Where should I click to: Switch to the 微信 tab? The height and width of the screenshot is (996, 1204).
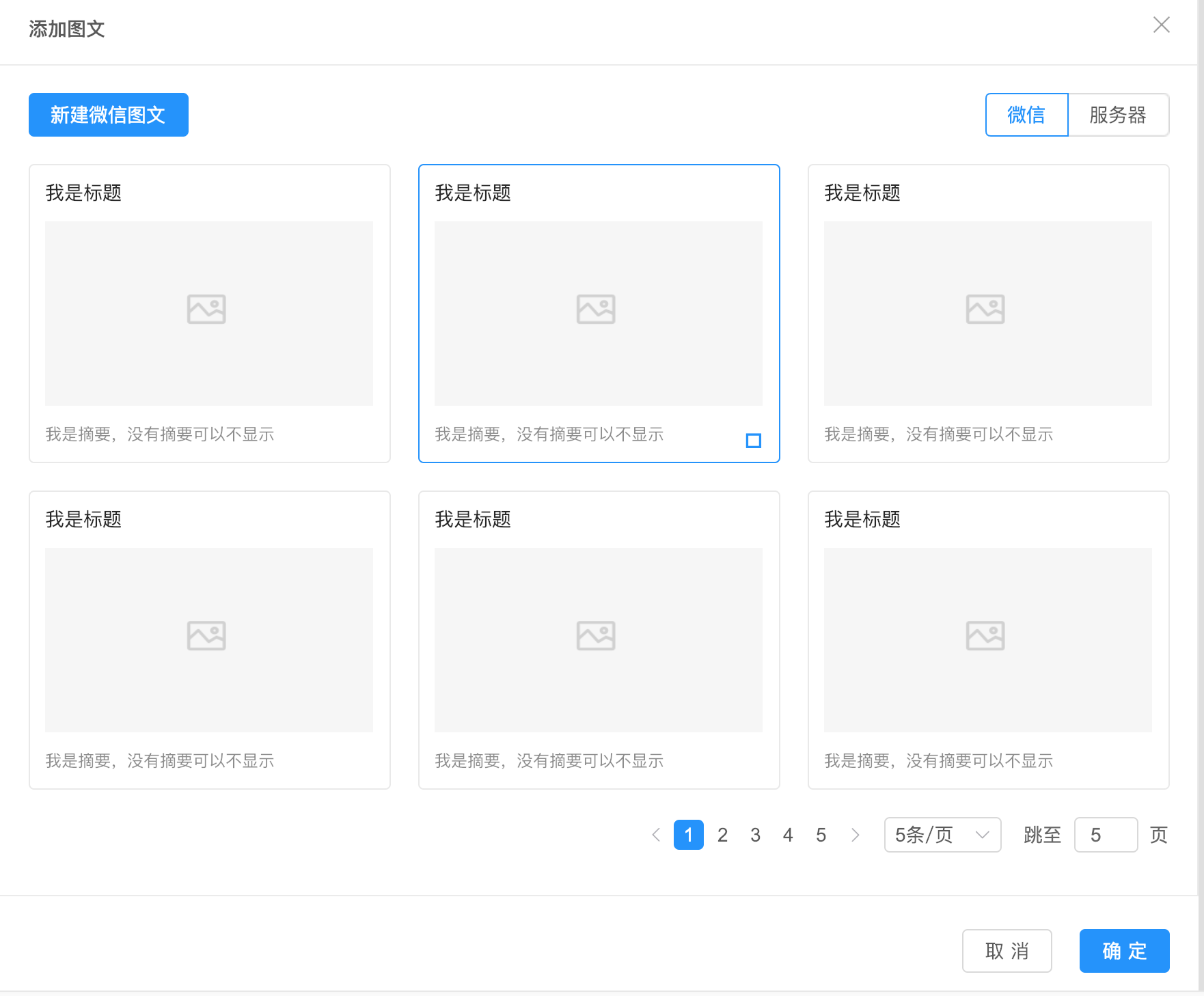tap(1026, 115)
